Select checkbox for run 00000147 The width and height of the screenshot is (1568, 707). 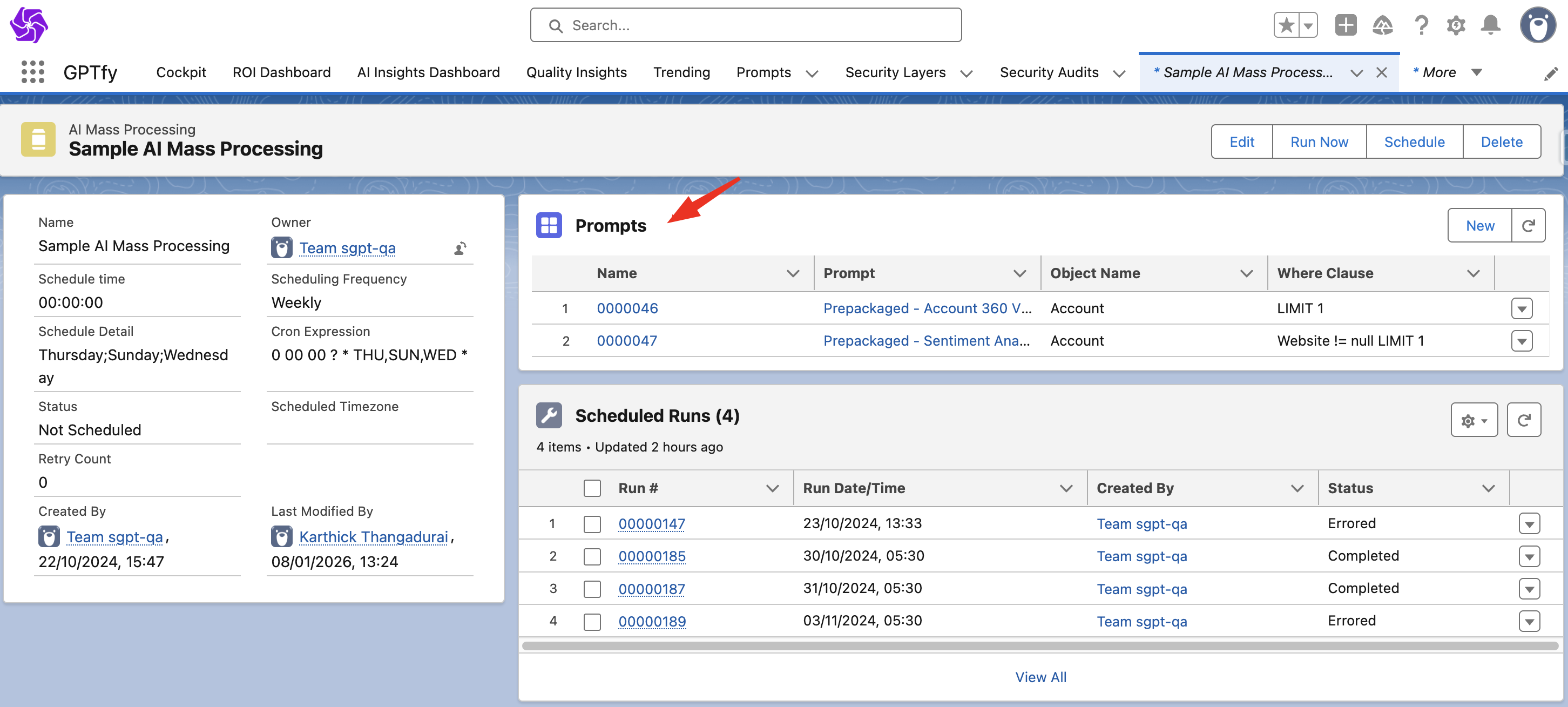click(592, 524)
